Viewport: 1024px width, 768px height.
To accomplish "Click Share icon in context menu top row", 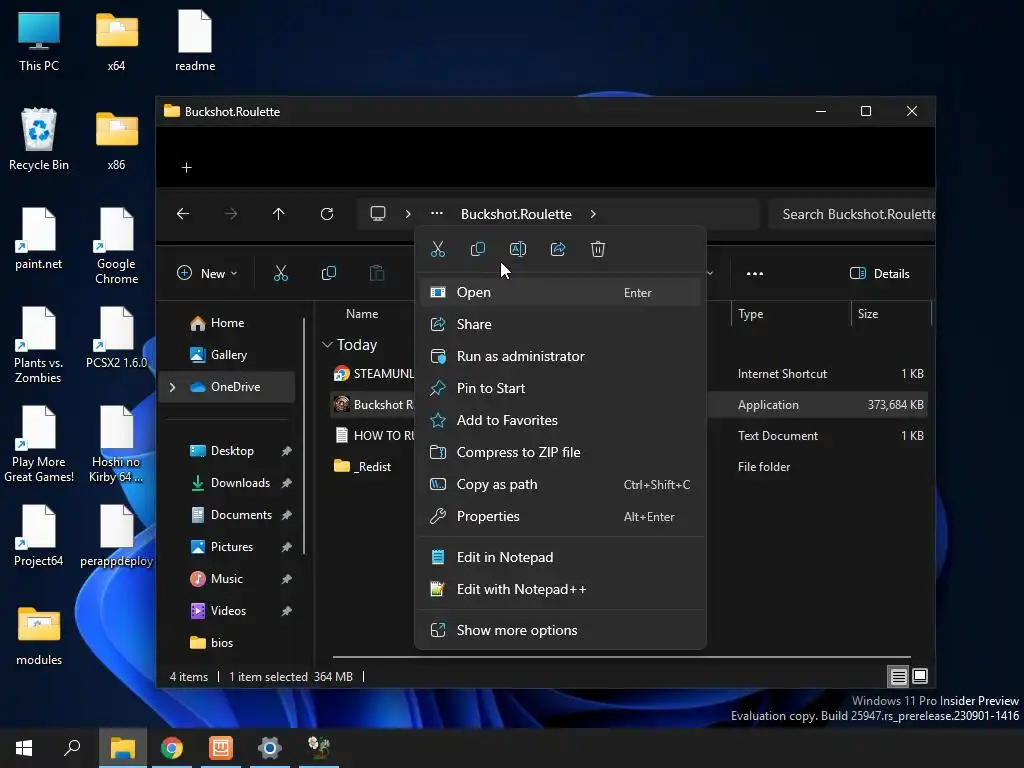I will tap(558, 249).
